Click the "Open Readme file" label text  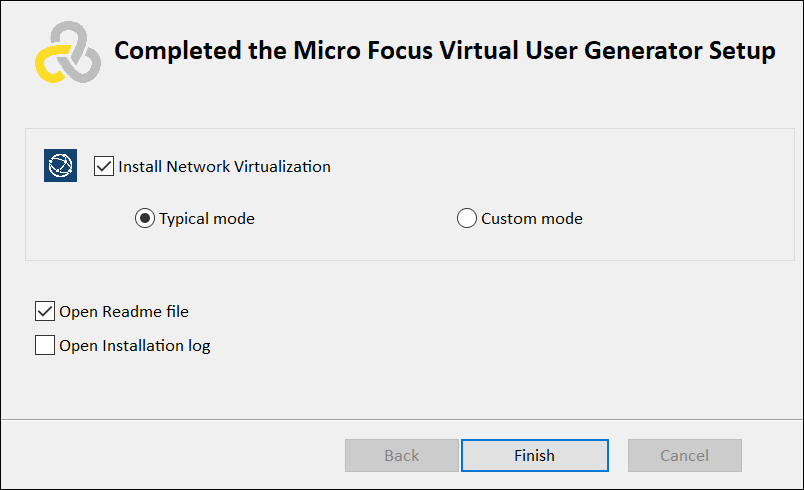click(124, 311)
